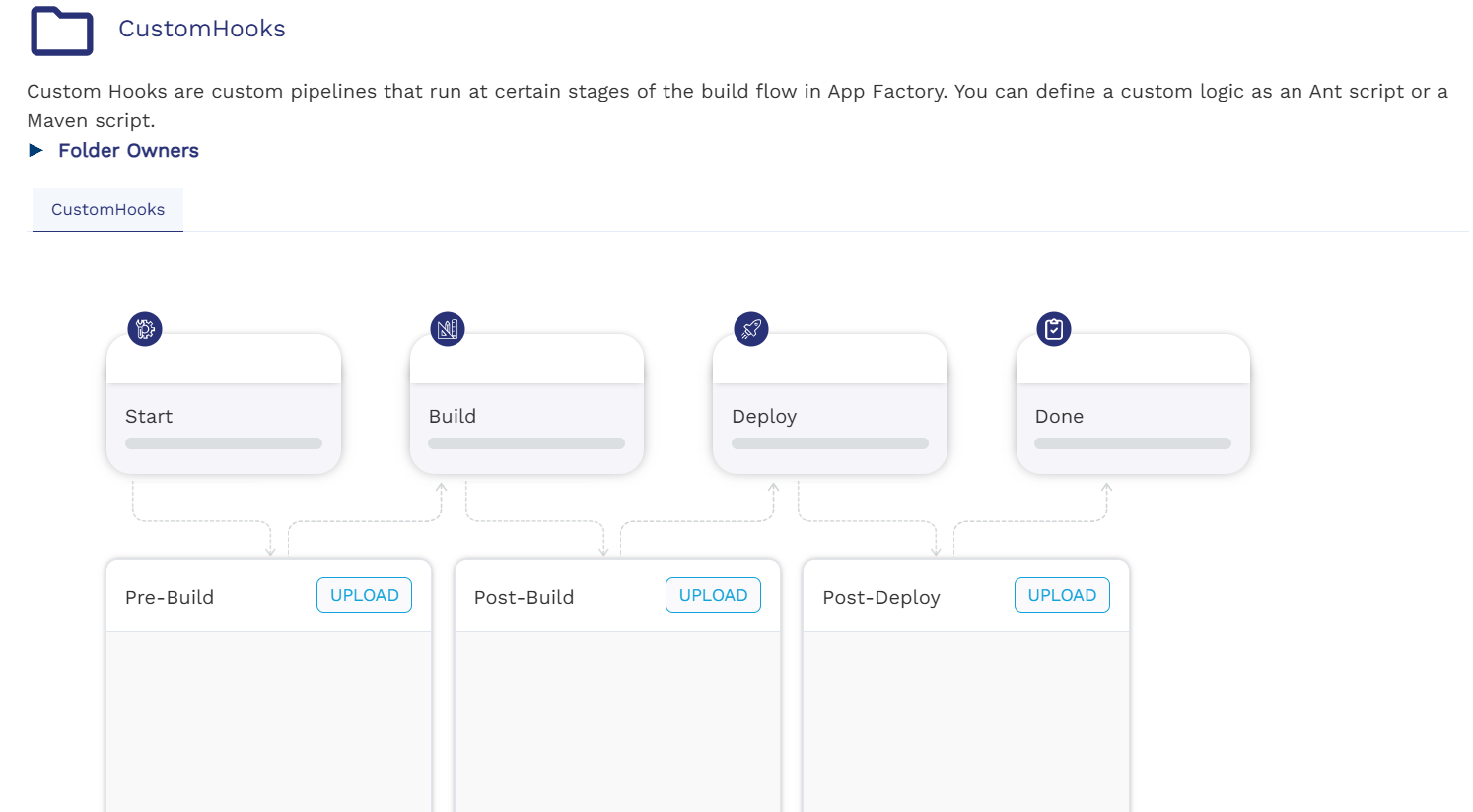Click the Done stage clipboard icon
The width and height of the screenshot is (1473, 812).
point(1054,329)
